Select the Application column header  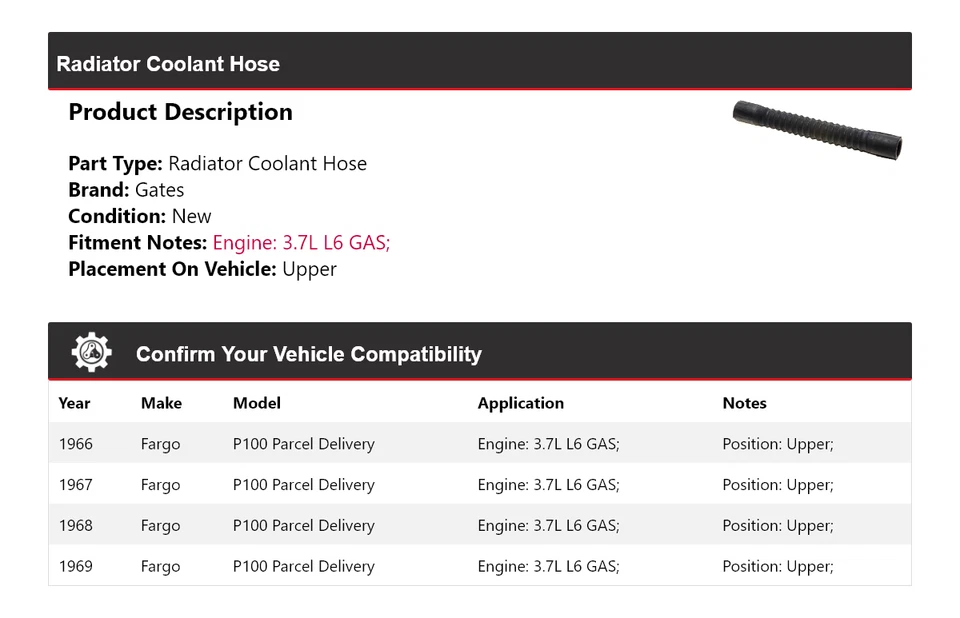(x=520, y=403)
